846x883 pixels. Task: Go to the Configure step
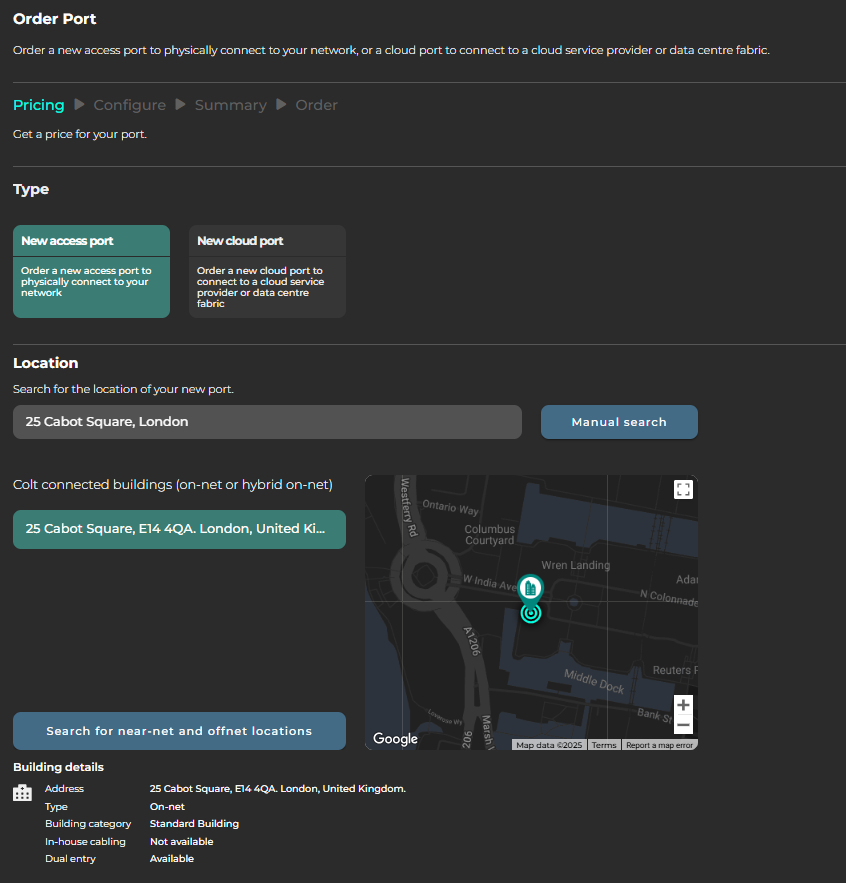point(130,105)
